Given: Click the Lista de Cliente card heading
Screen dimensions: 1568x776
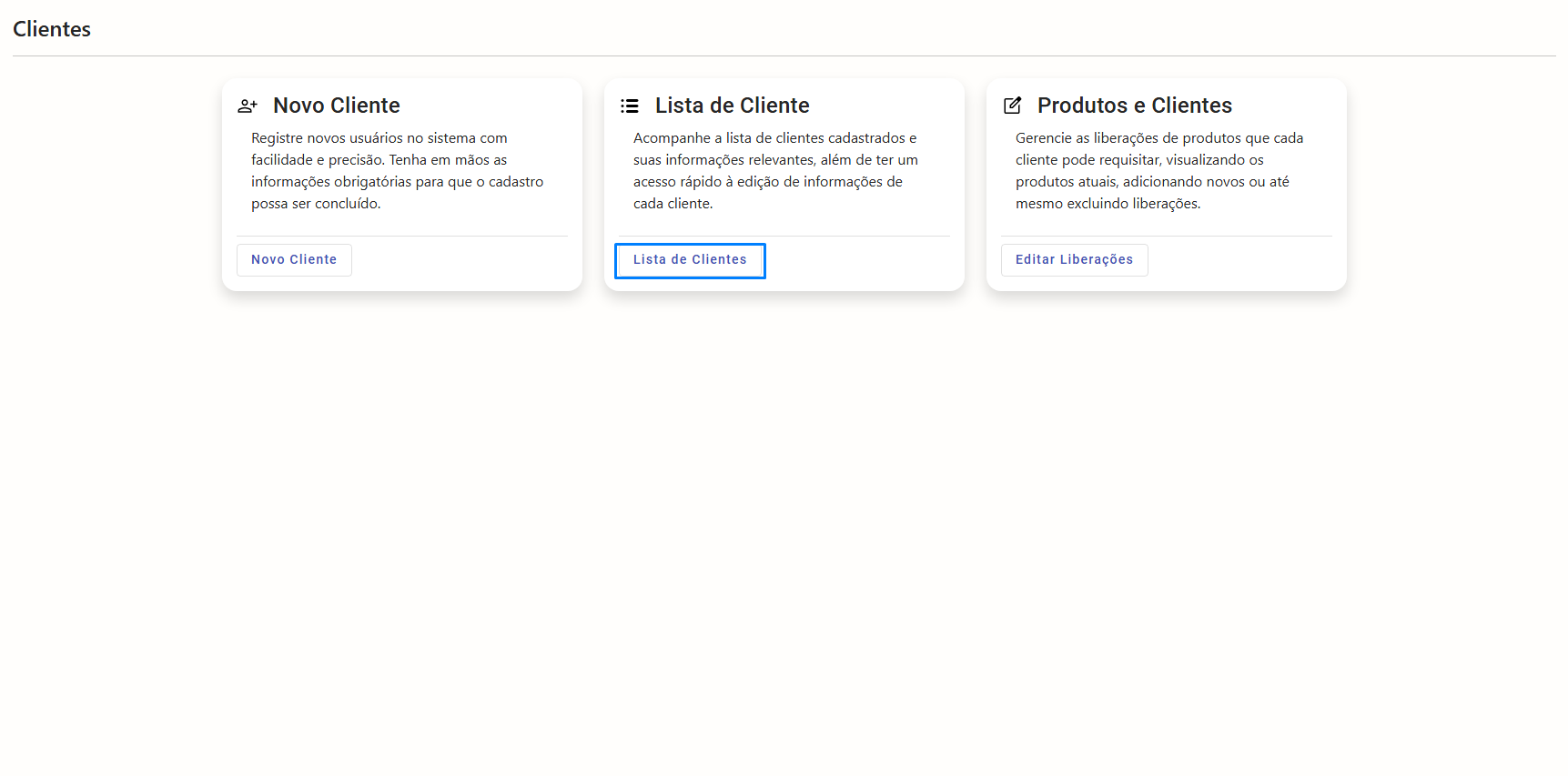Looking at the screenshot, I should 732,106.
